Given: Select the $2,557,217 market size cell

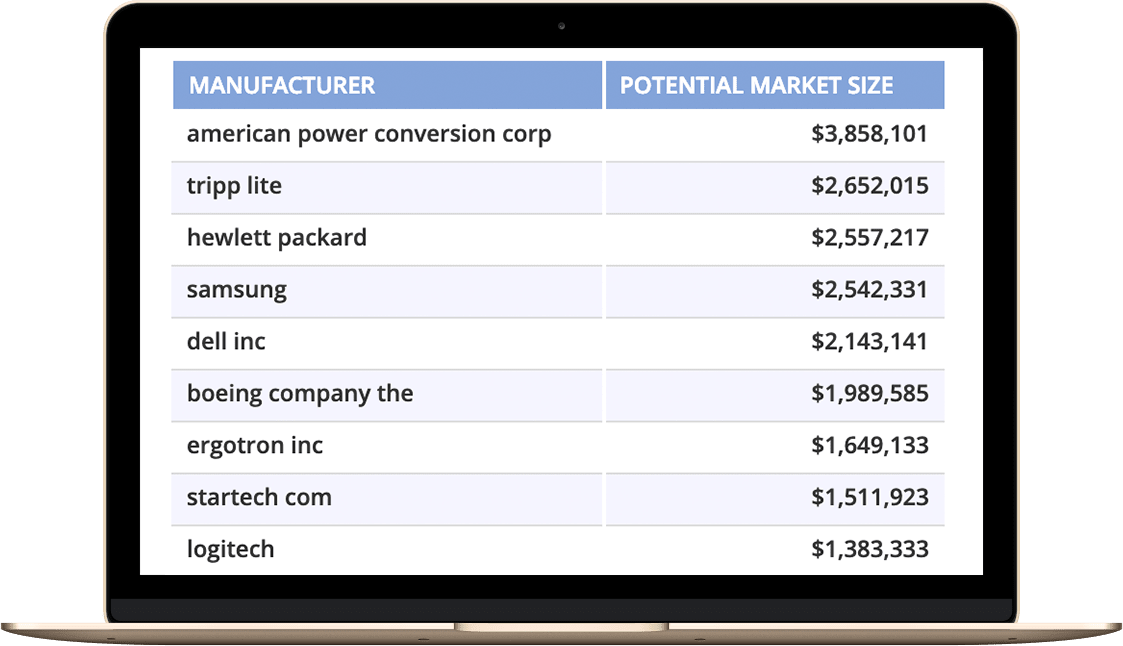Looking at the screenshot, I should [x=775, y=239].
